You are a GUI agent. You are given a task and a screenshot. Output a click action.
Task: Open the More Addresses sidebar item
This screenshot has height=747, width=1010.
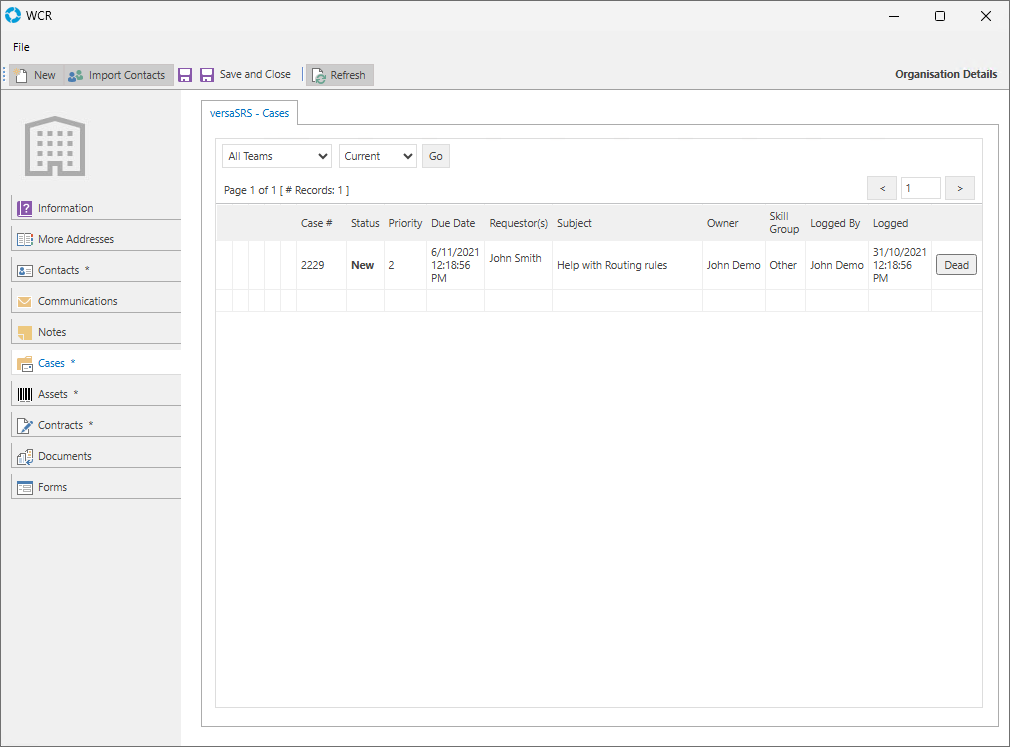click(75, 239)
